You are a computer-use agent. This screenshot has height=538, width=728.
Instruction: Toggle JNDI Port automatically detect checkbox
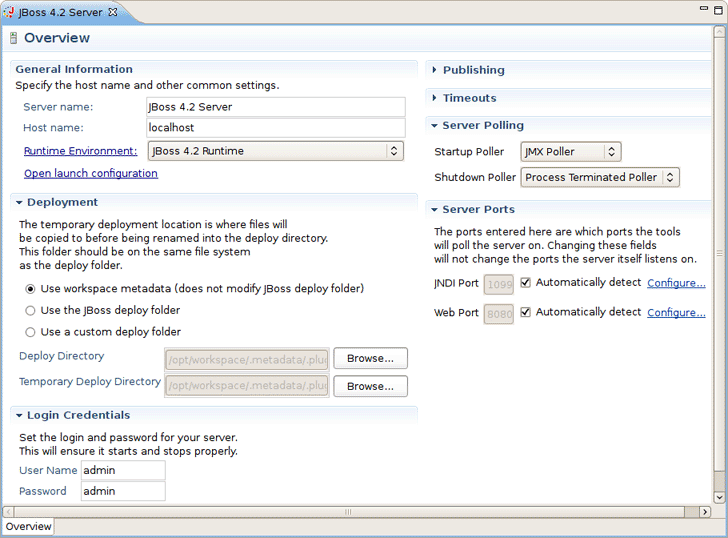[526, 283]
